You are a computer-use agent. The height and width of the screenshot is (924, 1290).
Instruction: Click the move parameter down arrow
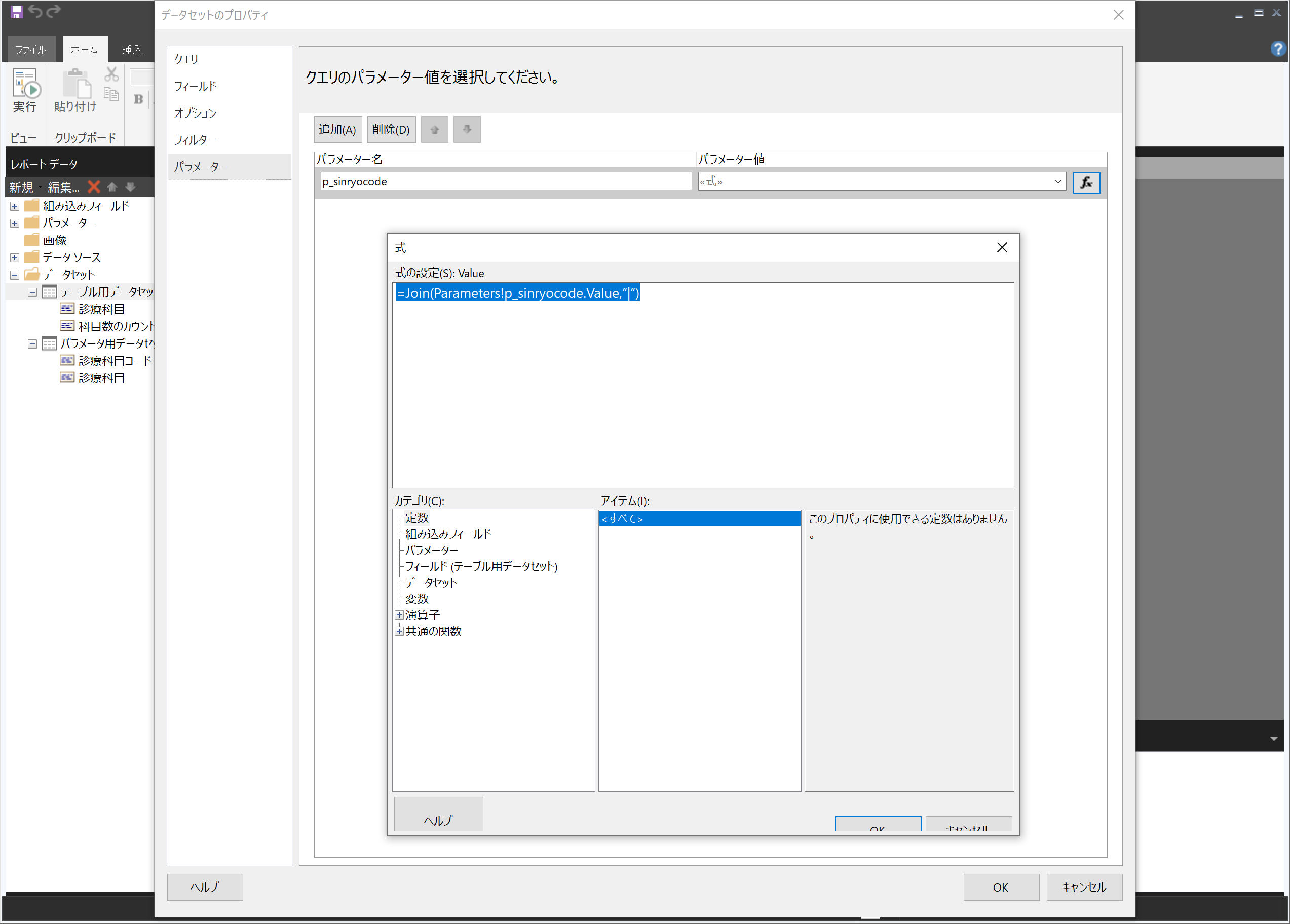pyautogui.click(x=467, y=130)
